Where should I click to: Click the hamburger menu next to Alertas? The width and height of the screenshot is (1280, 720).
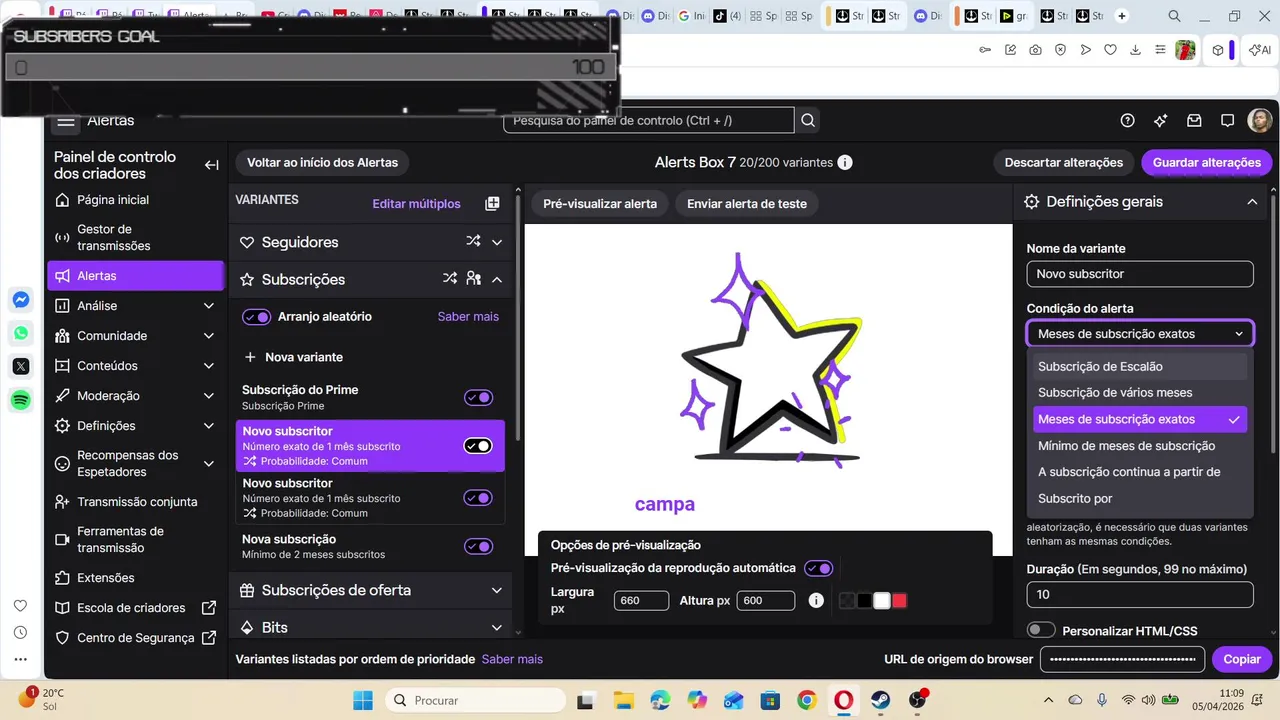[66, 121]
